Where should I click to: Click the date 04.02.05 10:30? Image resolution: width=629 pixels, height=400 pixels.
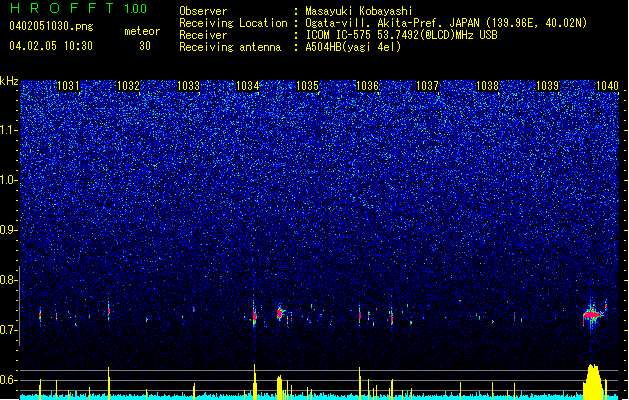pos(51,45)
